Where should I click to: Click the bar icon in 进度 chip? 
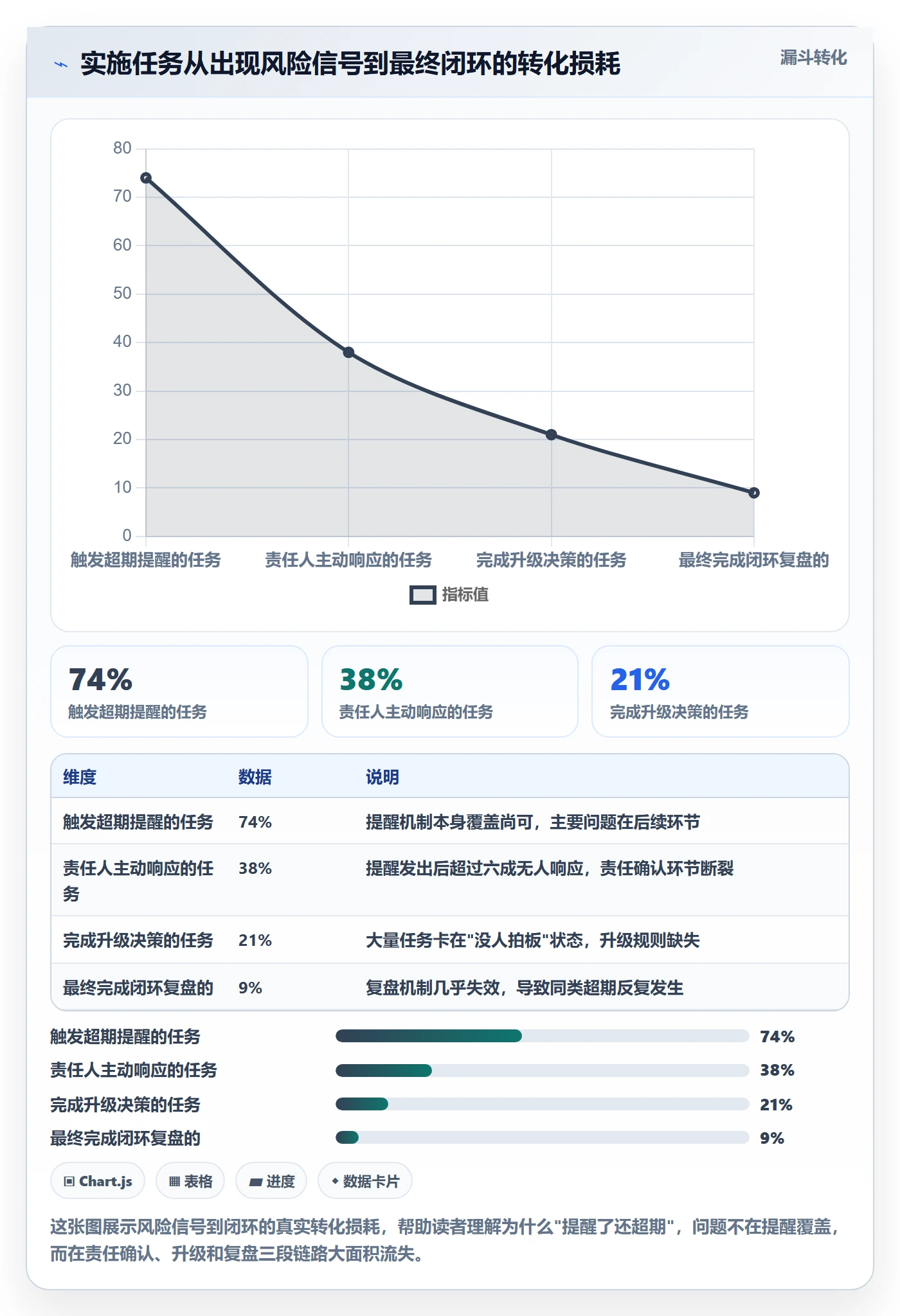[256, 1182]
